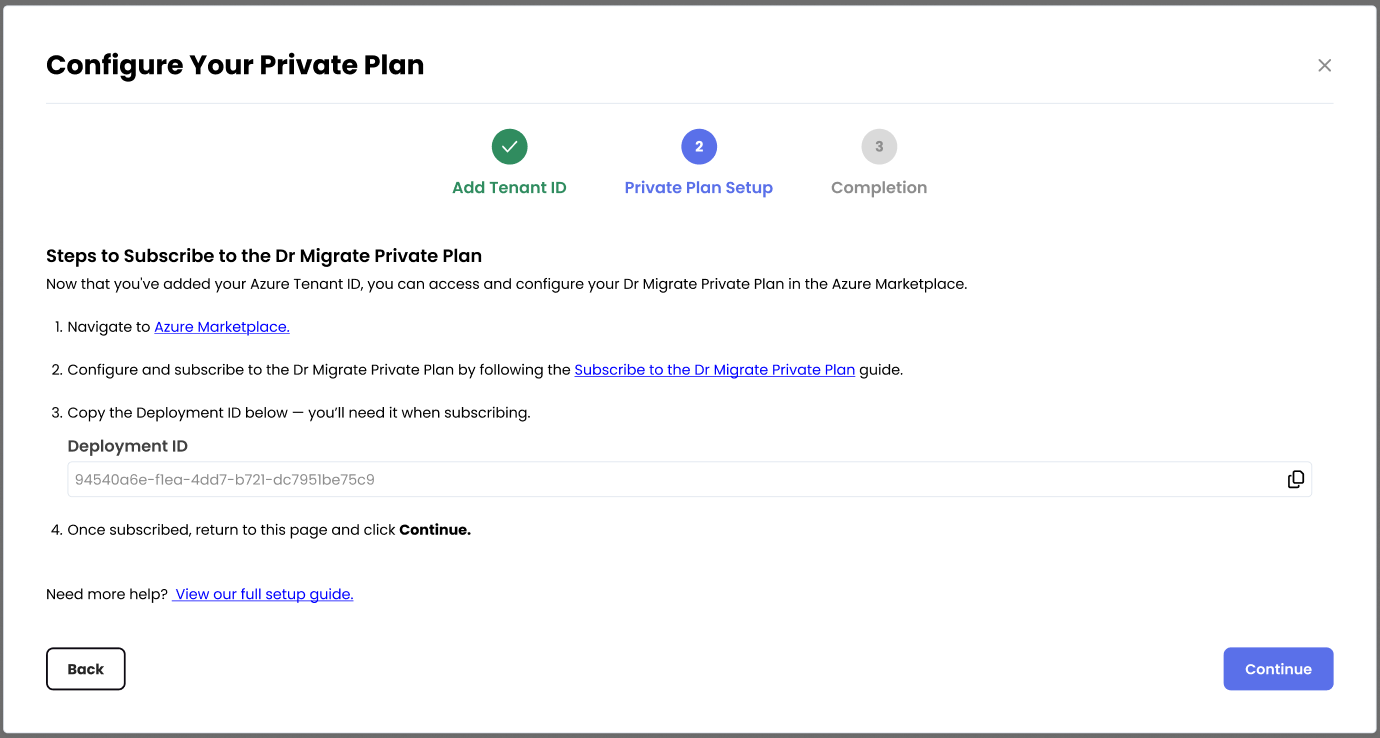This screenshot has width=1380, height=738.
Task: Focus the Deployment ID text field
Action: (x=689, y=479)
